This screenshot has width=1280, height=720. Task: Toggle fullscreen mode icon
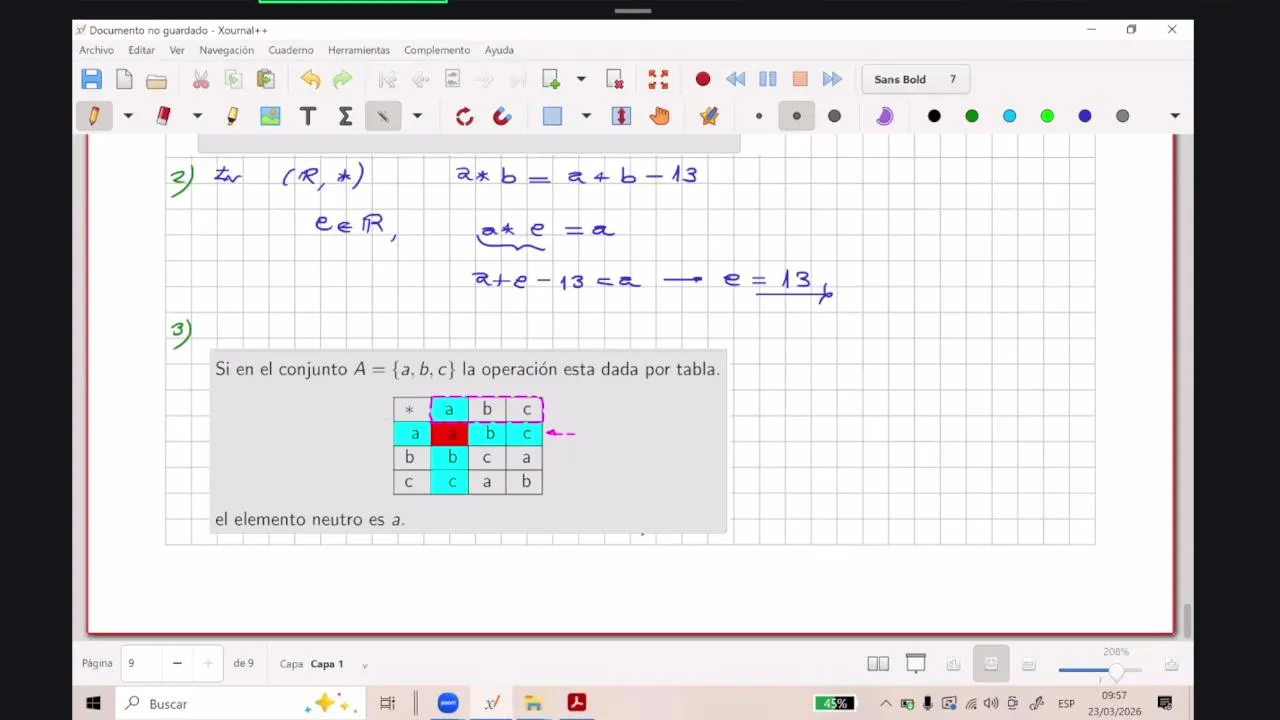[658, 79]
